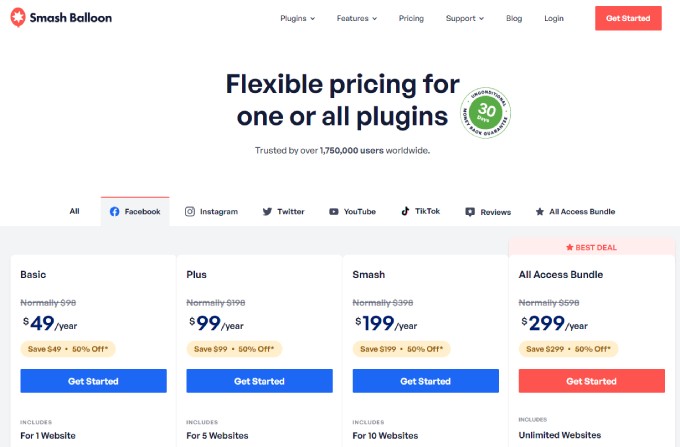This screenshot has width=680, height=447.
Task: Select the Facebook icon tab
Action: (115, 212)
